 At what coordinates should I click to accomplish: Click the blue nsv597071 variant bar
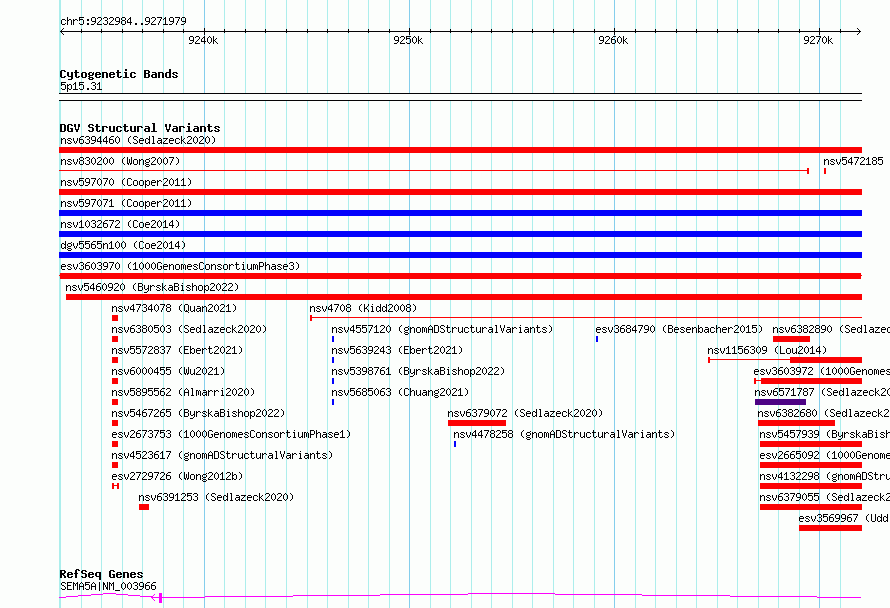pos(460,213)
